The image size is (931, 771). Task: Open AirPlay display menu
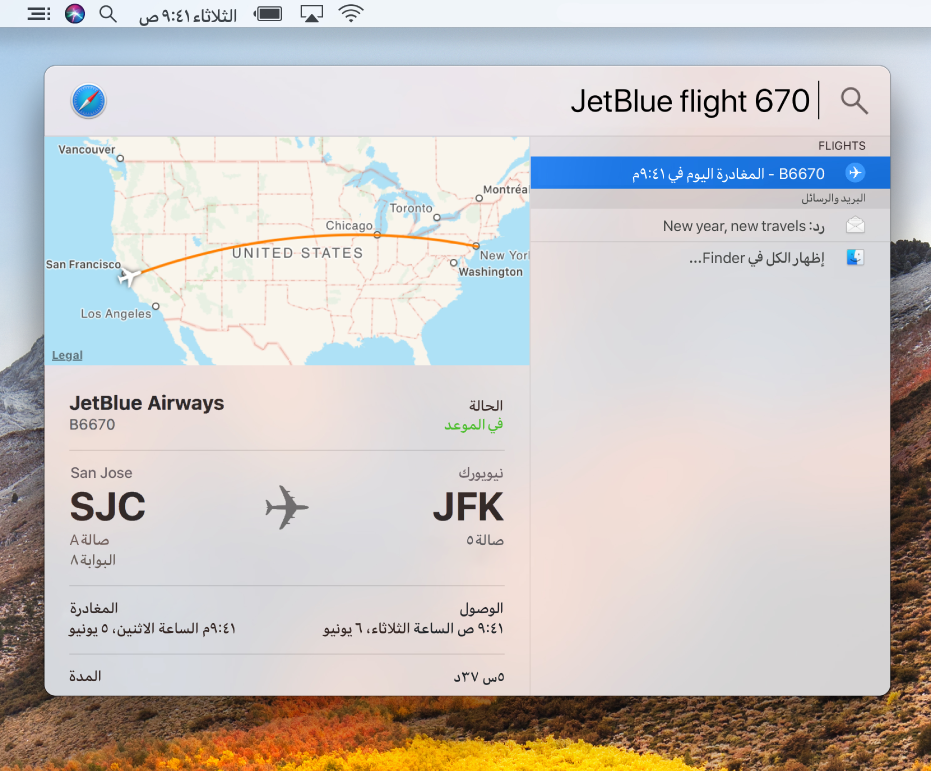click(x=312, y=14)
